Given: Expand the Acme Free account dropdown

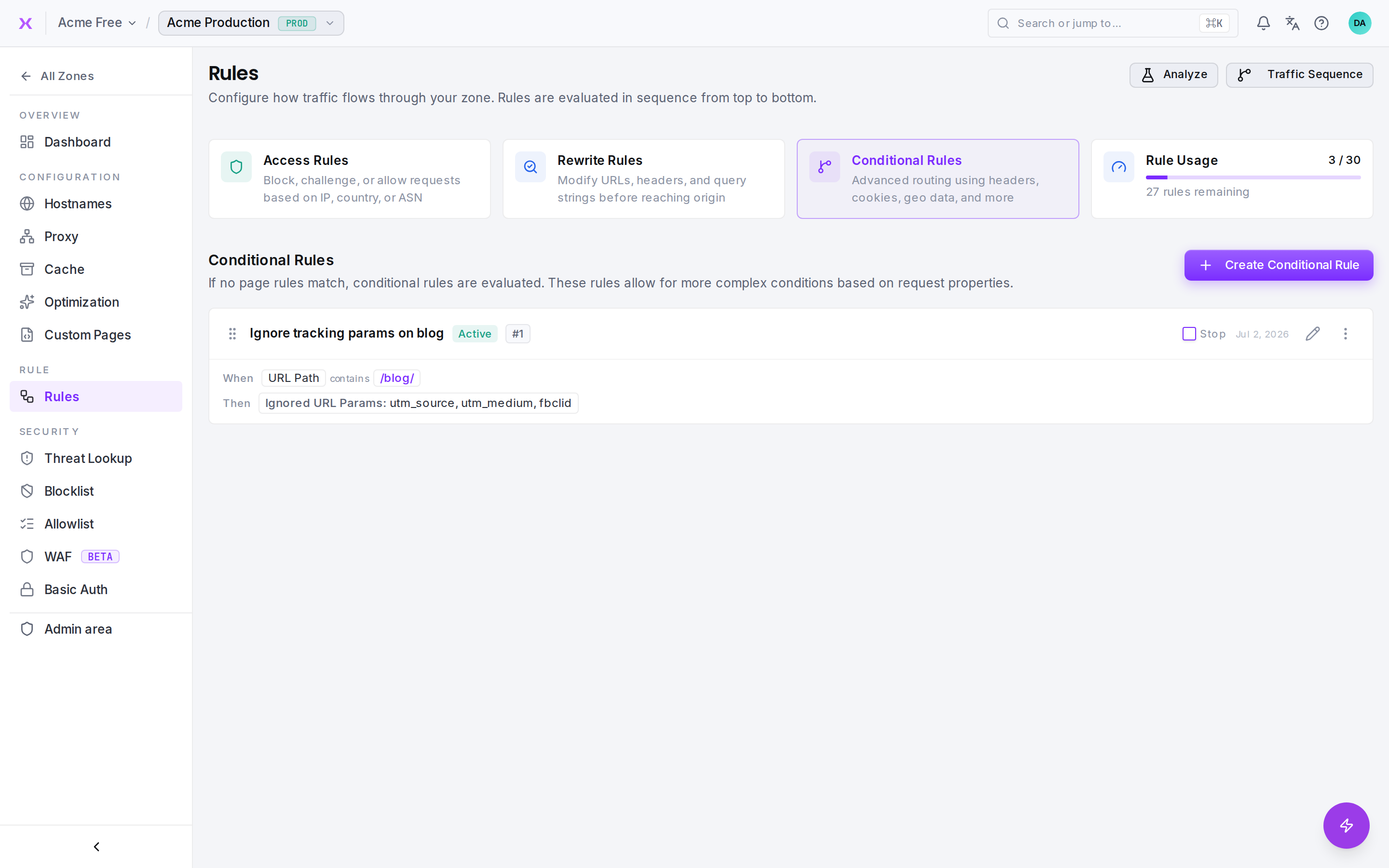Looking at the screenshot, I should click(x=96, y=23).
